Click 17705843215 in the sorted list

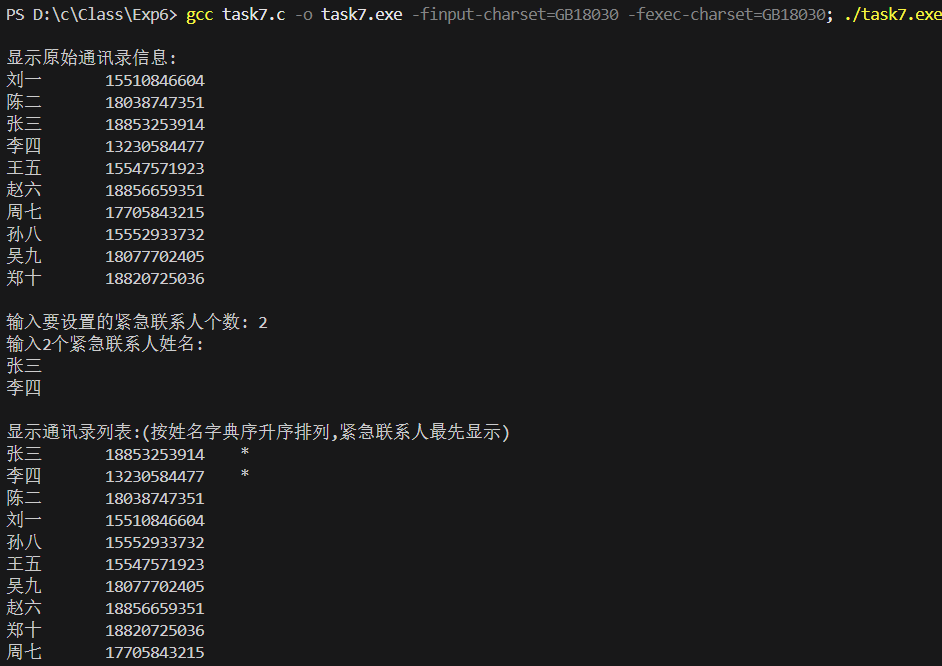point(155,653)
